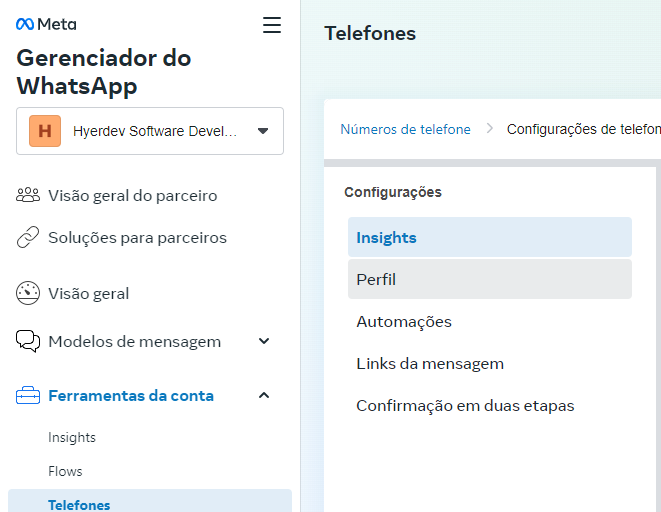661x512 pixels.
Task: Open Insights under Ferramentas da conta
Action: click(72, 437)
